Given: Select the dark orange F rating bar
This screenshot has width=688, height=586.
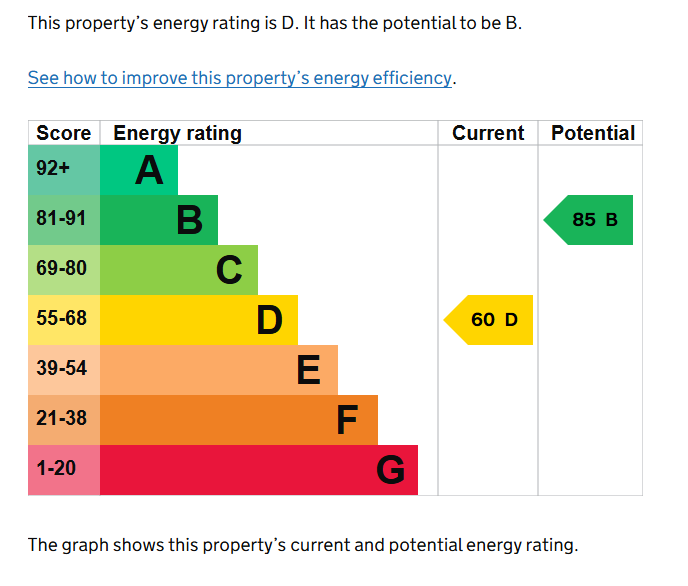Looking at the screenshot, I should (239, 420).
